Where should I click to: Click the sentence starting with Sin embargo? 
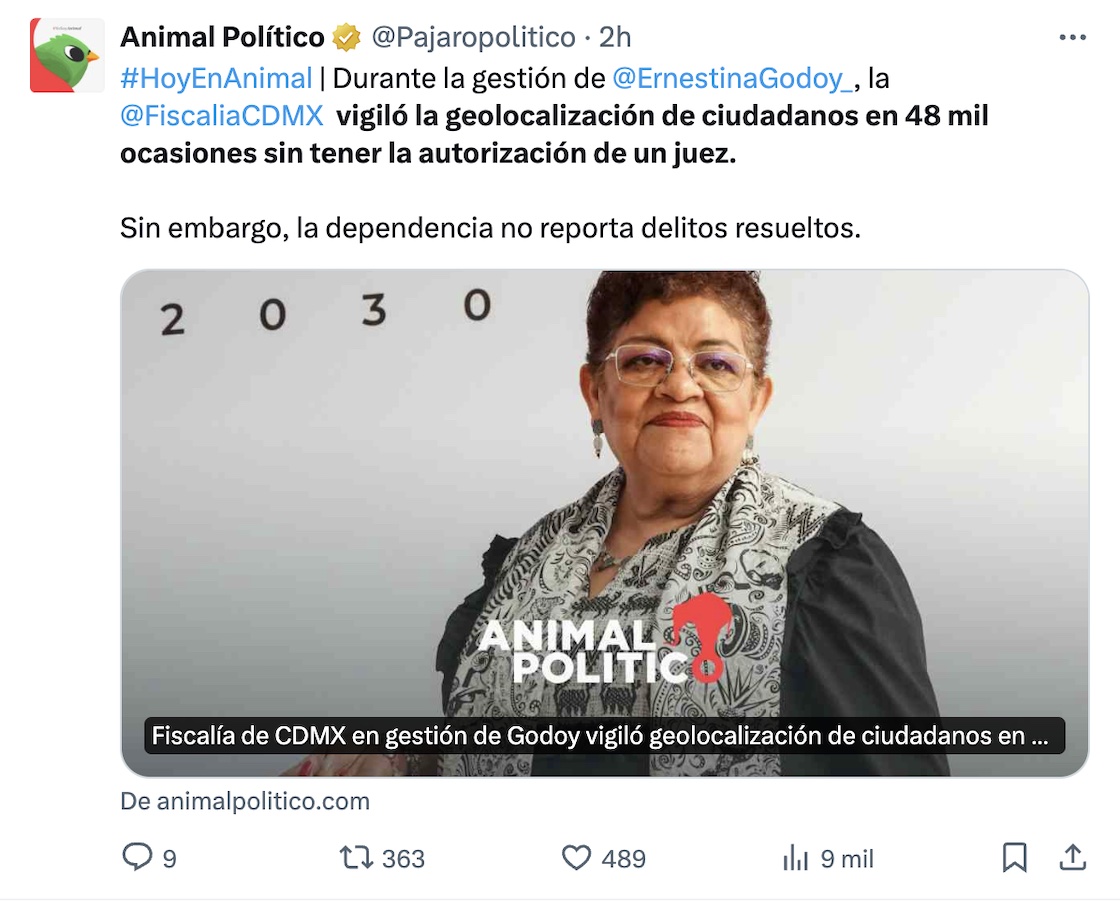pyautogui.click(x=490, y=228)
